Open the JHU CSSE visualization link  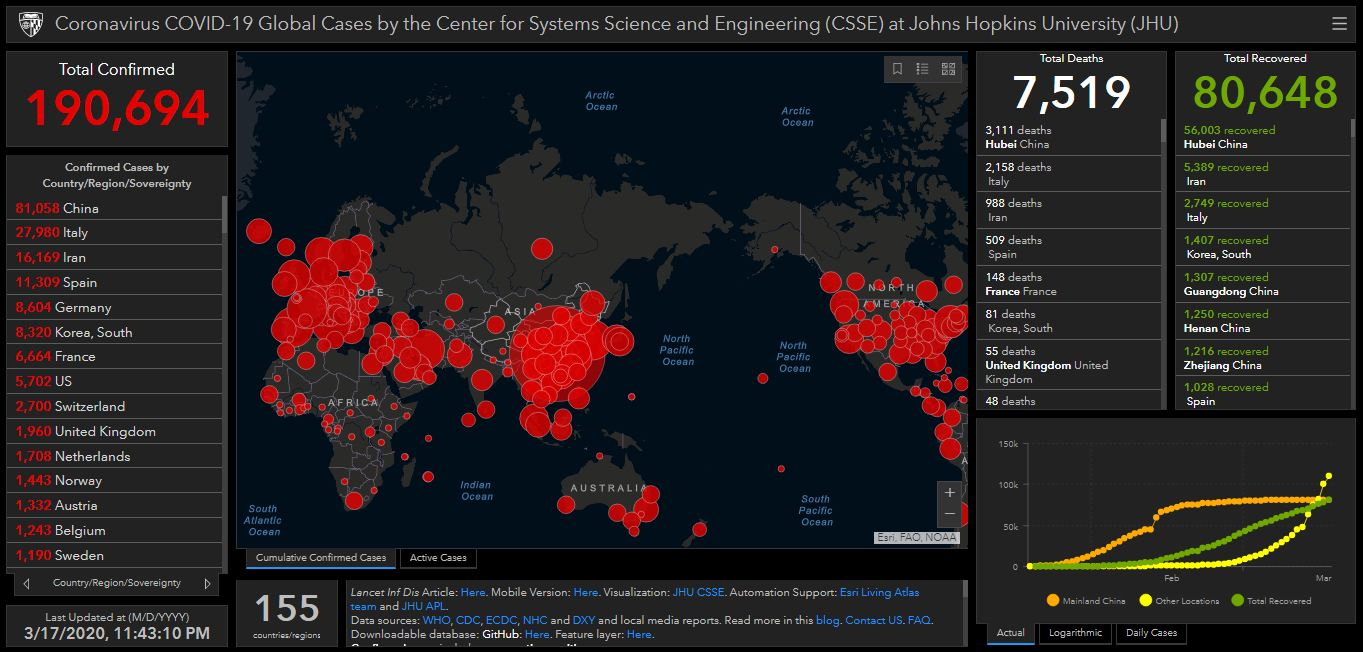click(x=697, y=592)
